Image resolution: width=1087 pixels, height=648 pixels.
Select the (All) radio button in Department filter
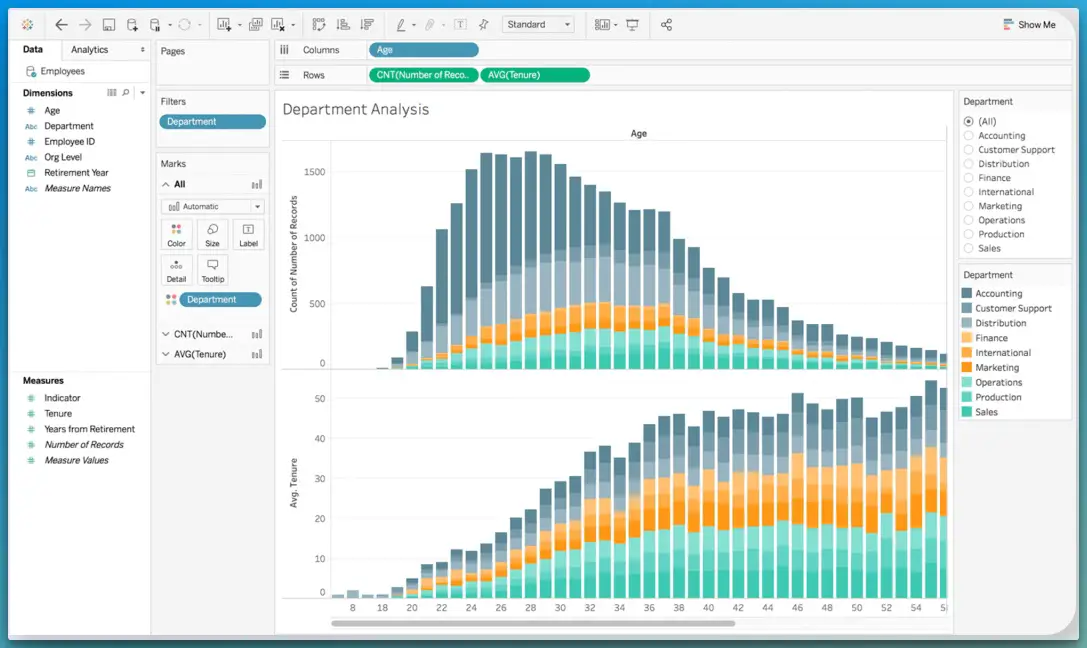pyautogui.click(x=966, y=121)
